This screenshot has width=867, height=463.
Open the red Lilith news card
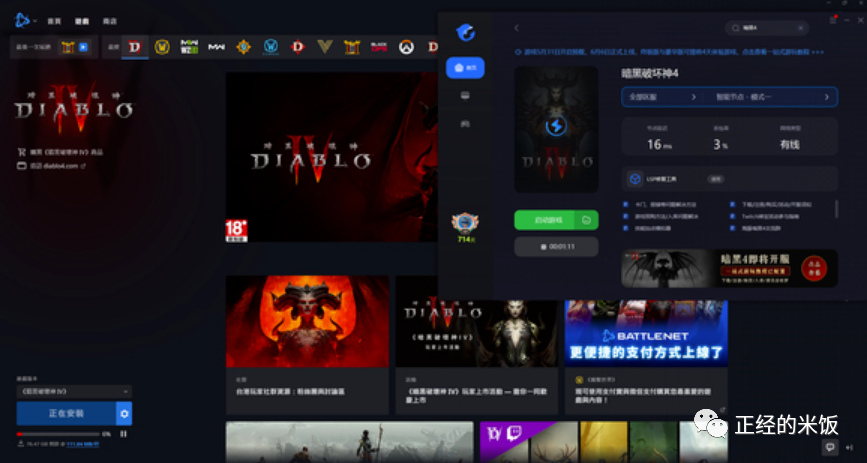307,345
